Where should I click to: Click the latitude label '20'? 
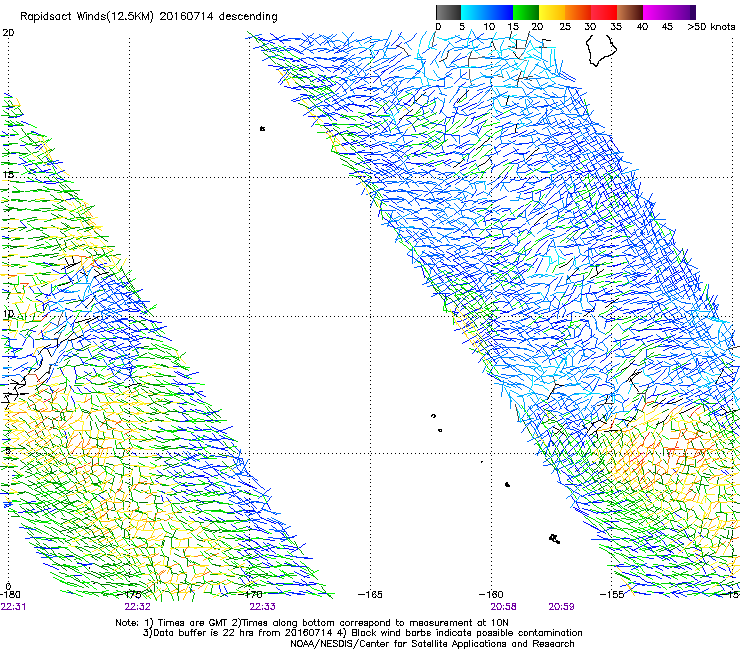[8, 33]
